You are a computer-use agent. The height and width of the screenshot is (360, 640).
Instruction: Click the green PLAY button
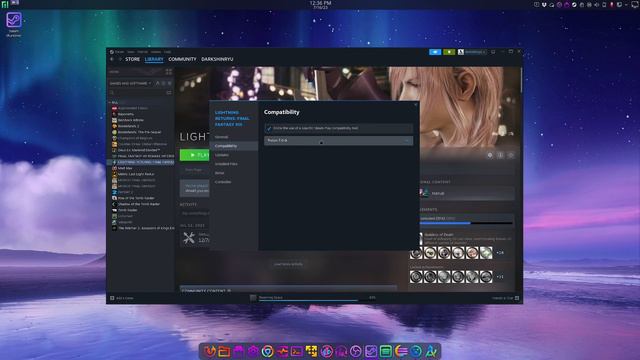click(195, 155)
